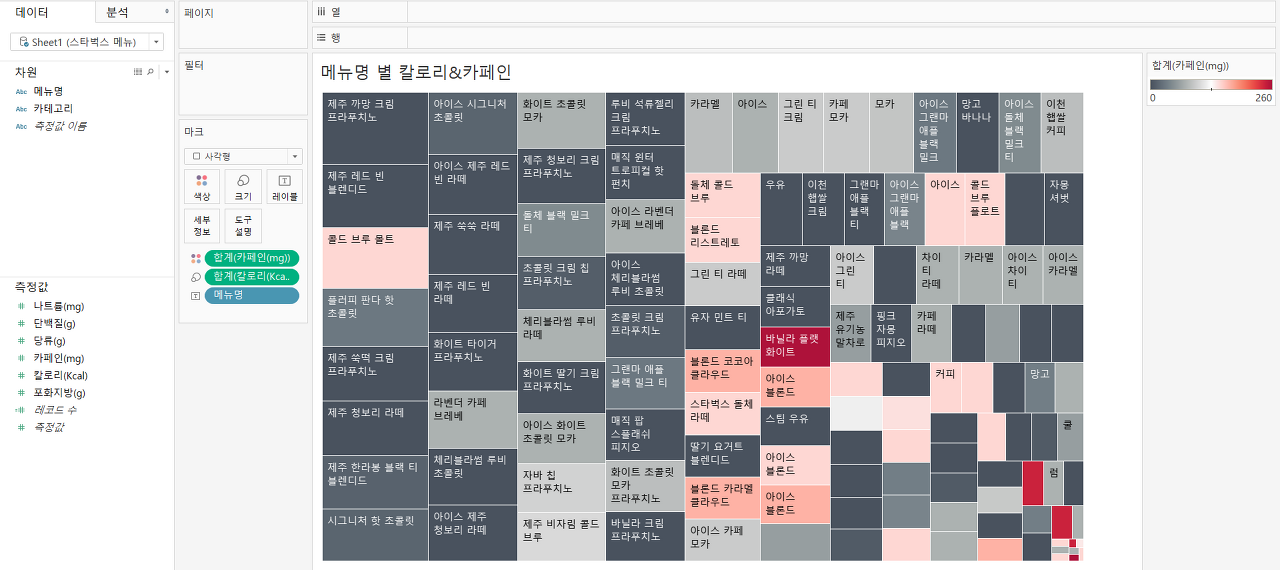This screenshot has width=1280, height=570.
Task: Click the 레이블 marks button
Action: (x=285, y=187)
